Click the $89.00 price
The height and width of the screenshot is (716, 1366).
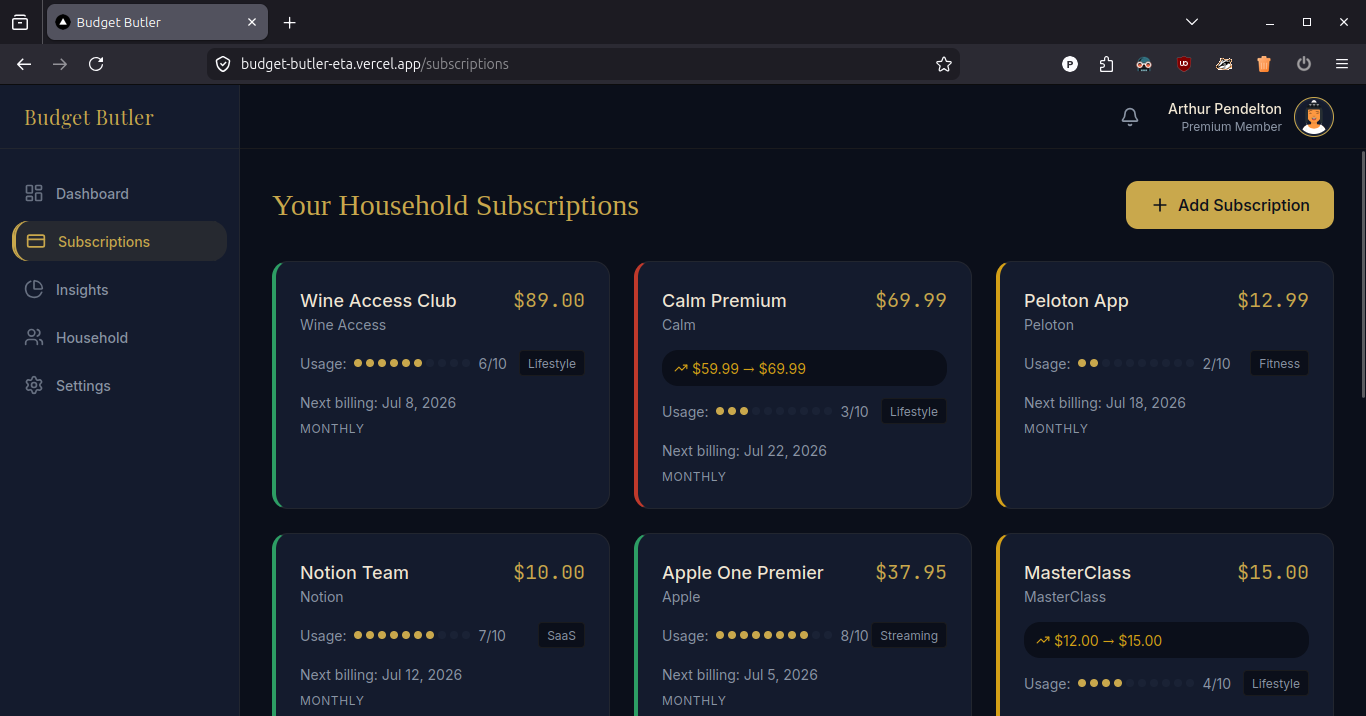coord(549,300)
